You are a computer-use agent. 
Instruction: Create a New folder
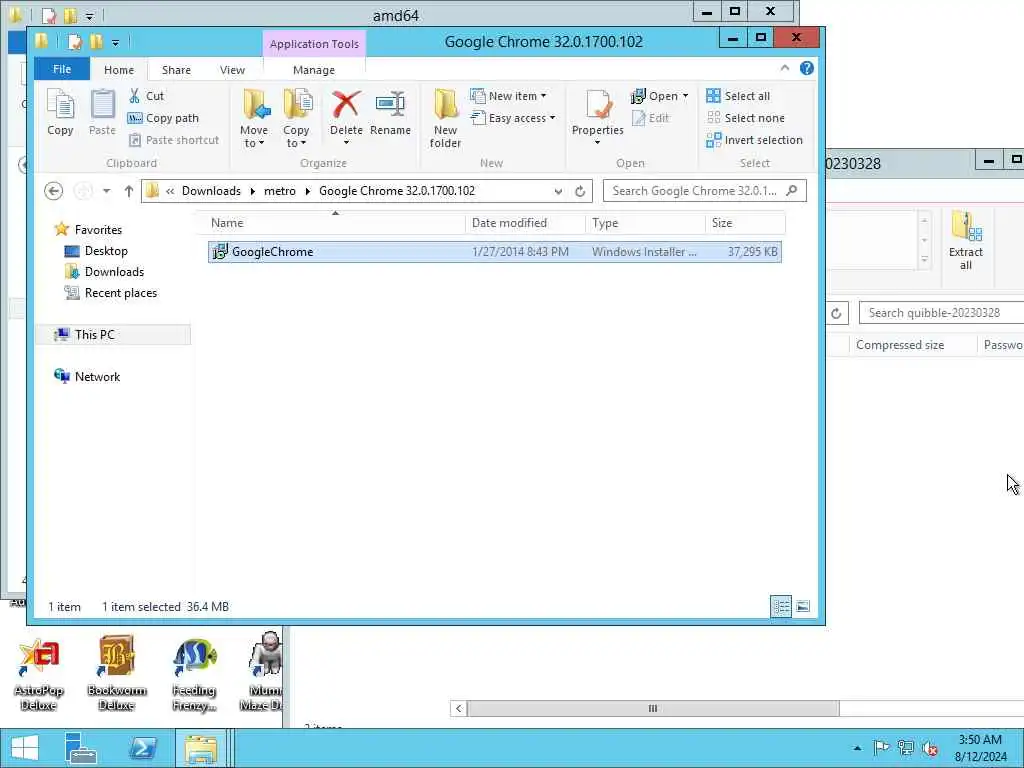coord(445,118)
